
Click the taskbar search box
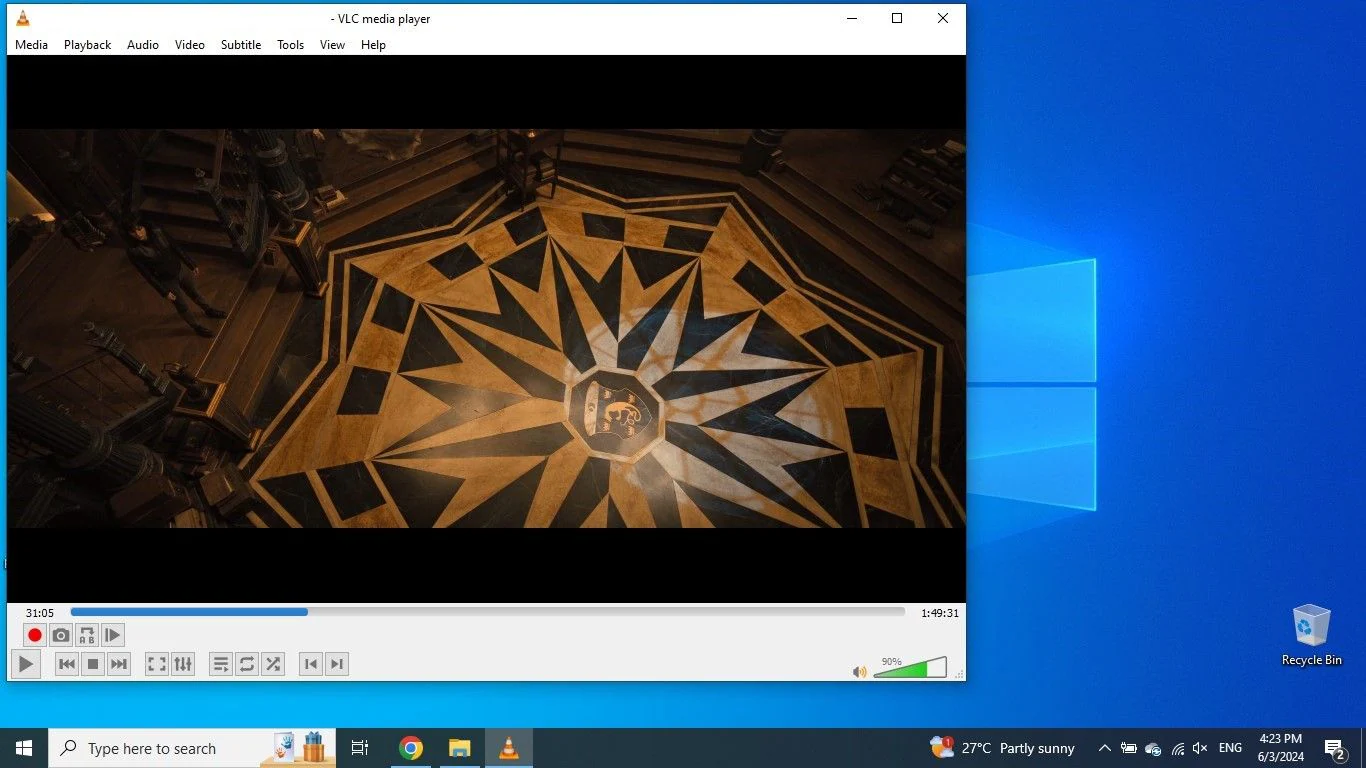coord(192,748)
